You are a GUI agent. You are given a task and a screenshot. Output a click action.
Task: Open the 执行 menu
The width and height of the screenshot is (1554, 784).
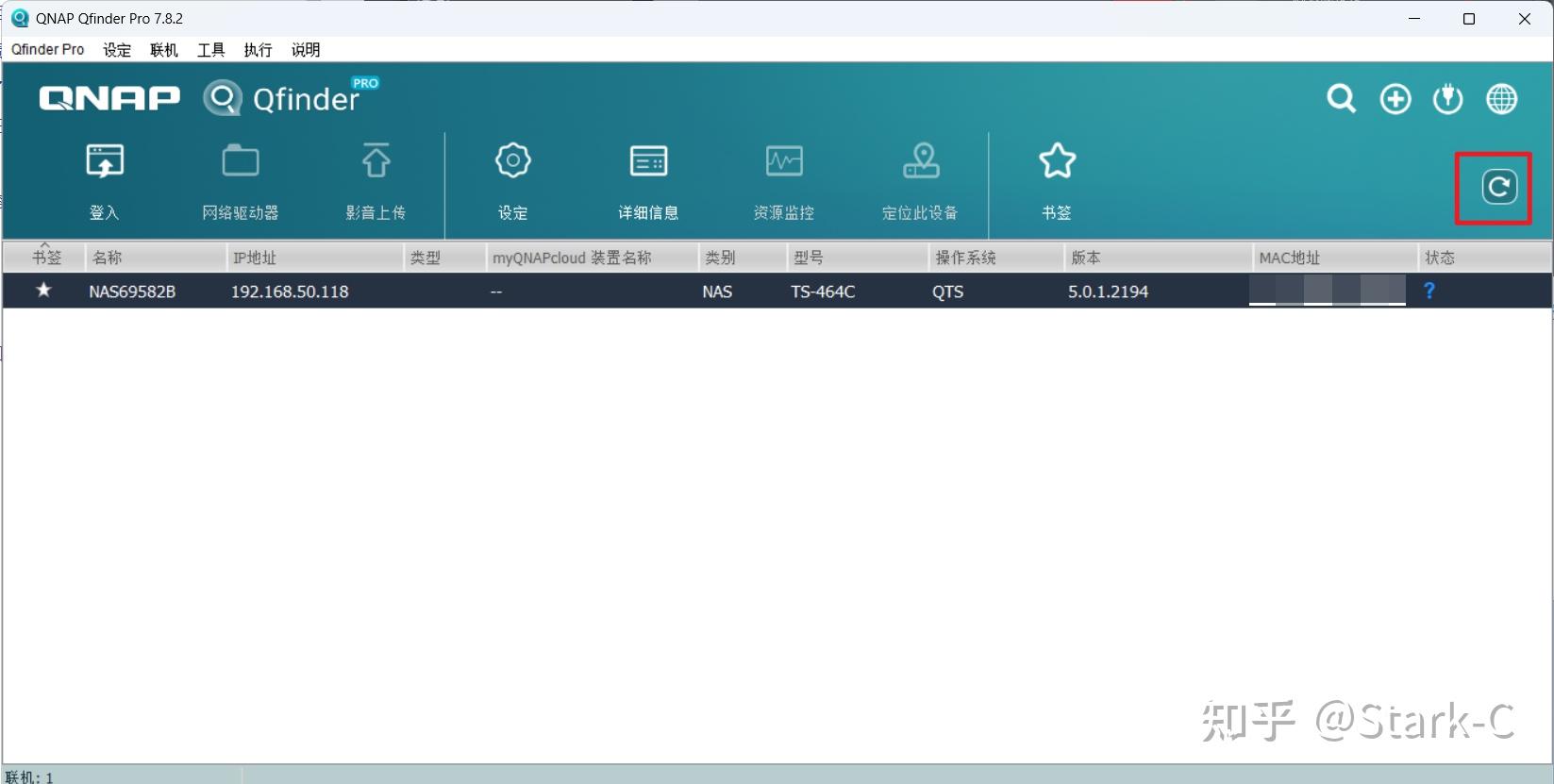(258, 49)
